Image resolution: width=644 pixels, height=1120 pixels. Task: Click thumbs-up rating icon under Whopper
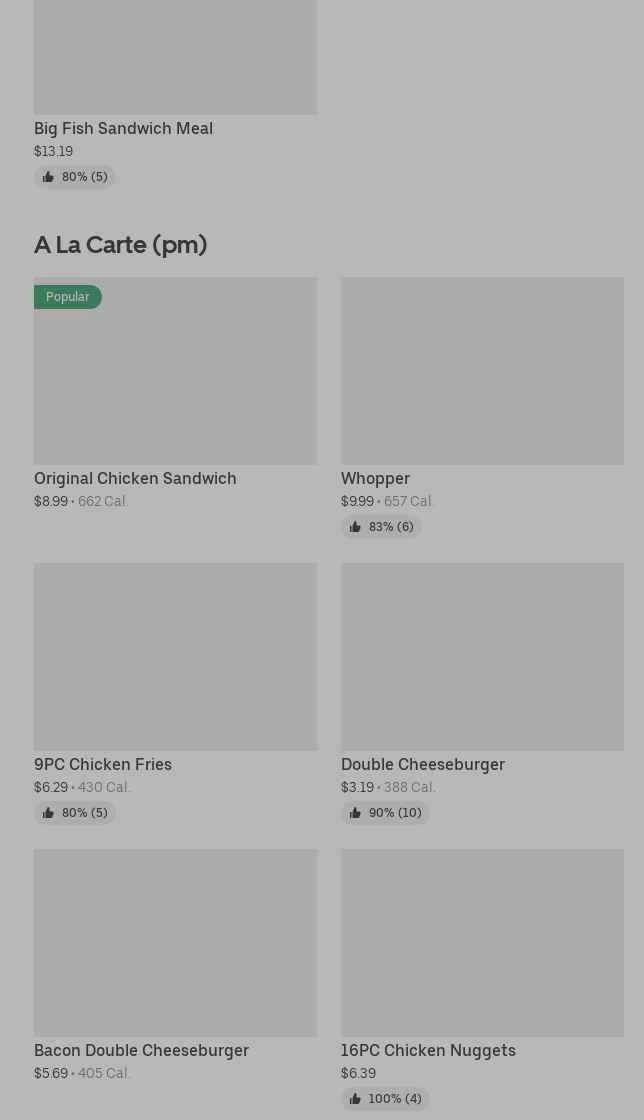click(355, 527)
